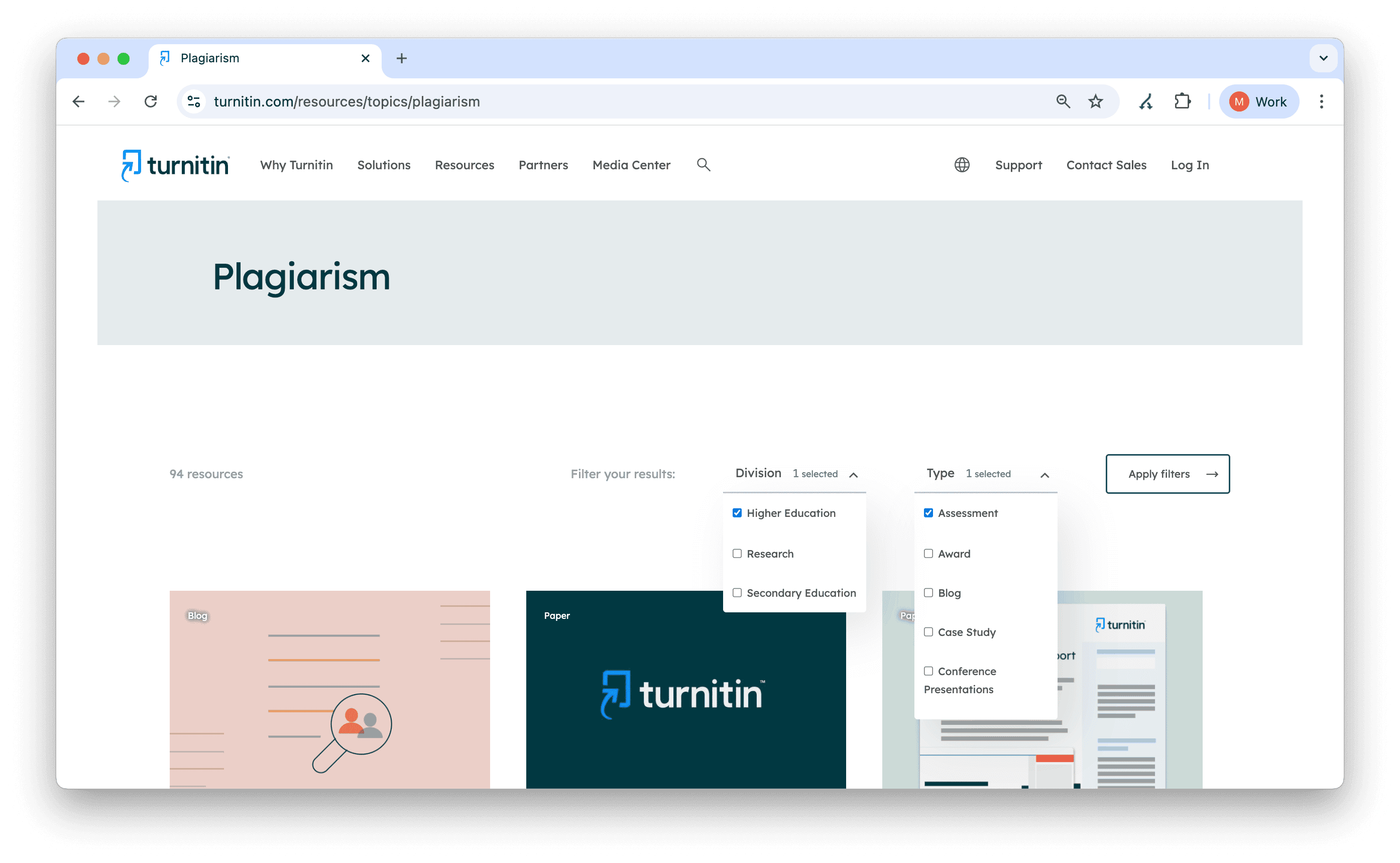The width and height of the screenshot is (1400, 863).
Task: Uncheck Higher Education division
Action: click(x=737, y=513)
